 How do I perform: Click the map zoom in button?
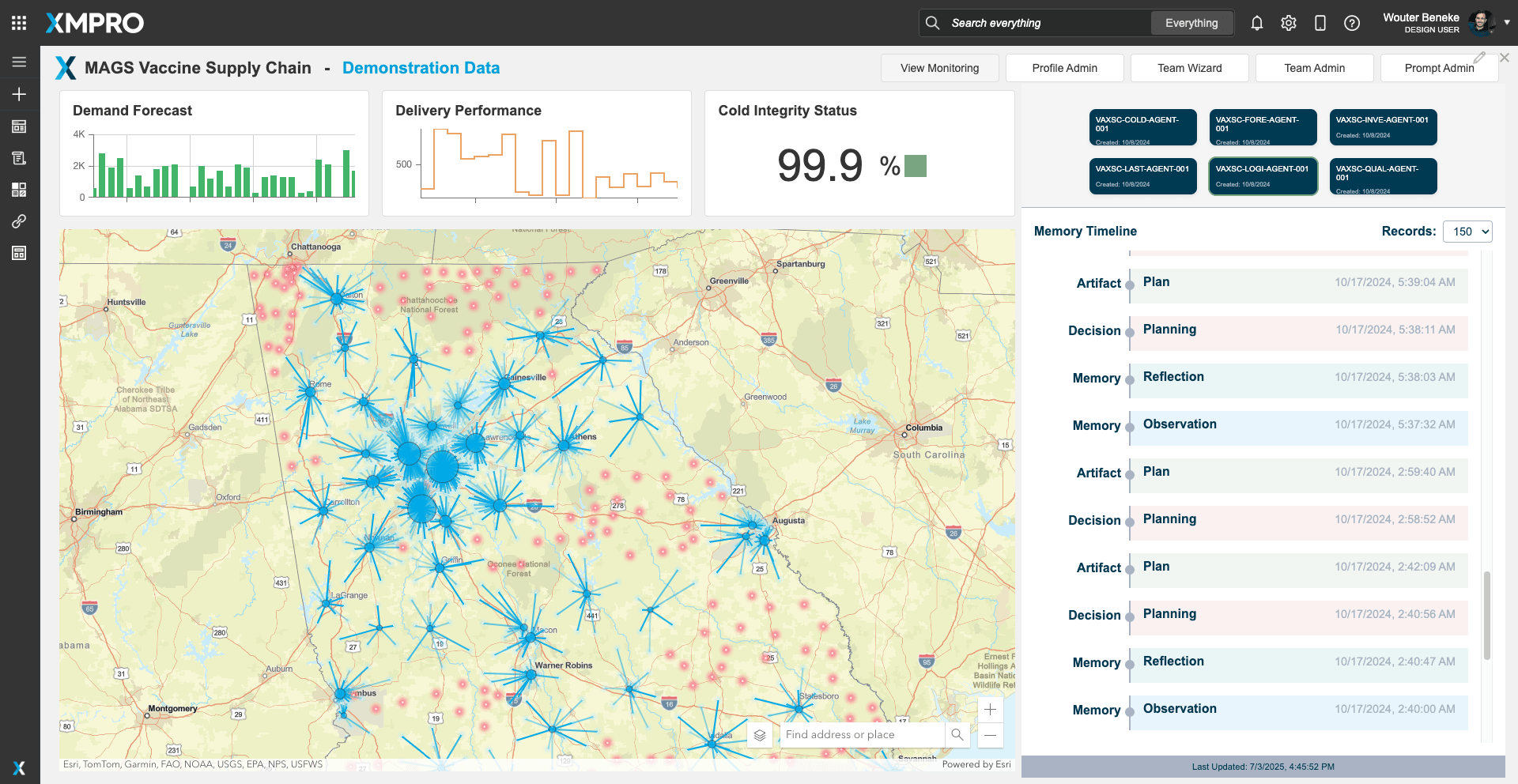(x=990, y=710)
